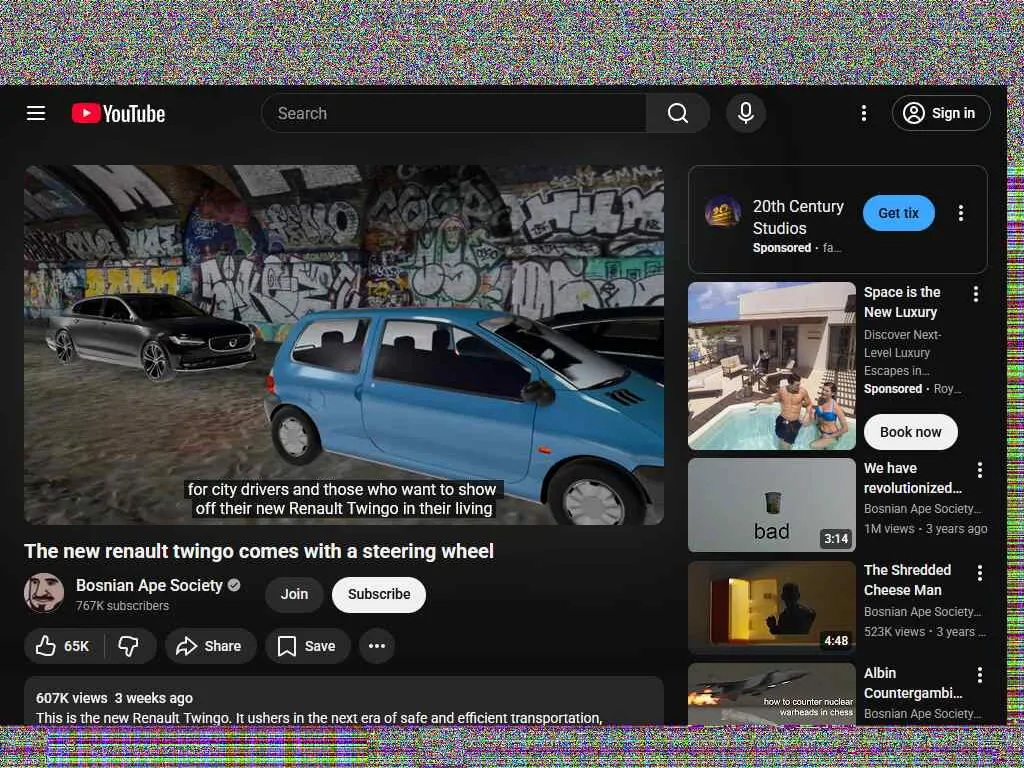Open options for The Shredded Cheese Man
The height and width of the screenshot is (768, 1024).
point(980,573)
